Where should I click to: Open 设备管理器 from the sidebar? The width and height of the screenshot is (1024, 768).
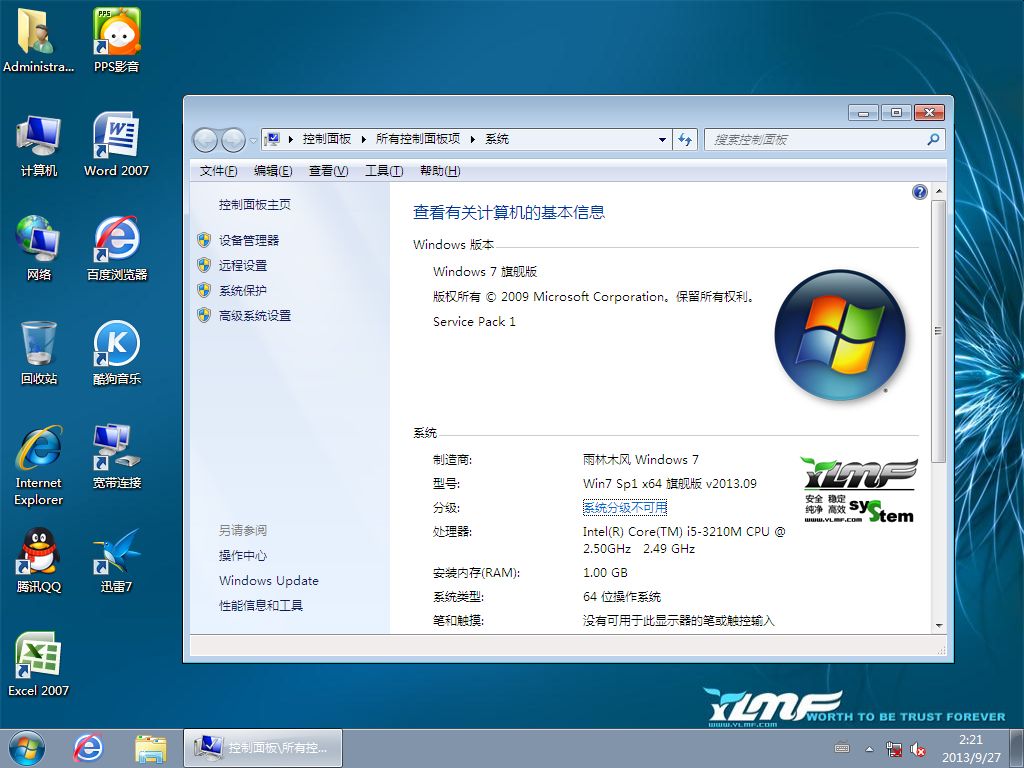249,240
